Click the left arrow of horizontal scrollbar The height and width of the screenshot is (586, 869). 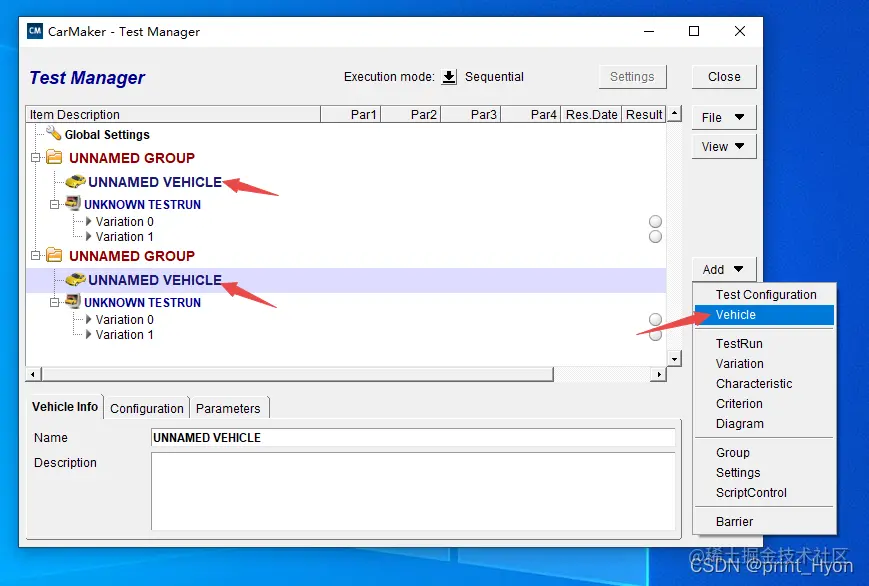tap(33, 374)
